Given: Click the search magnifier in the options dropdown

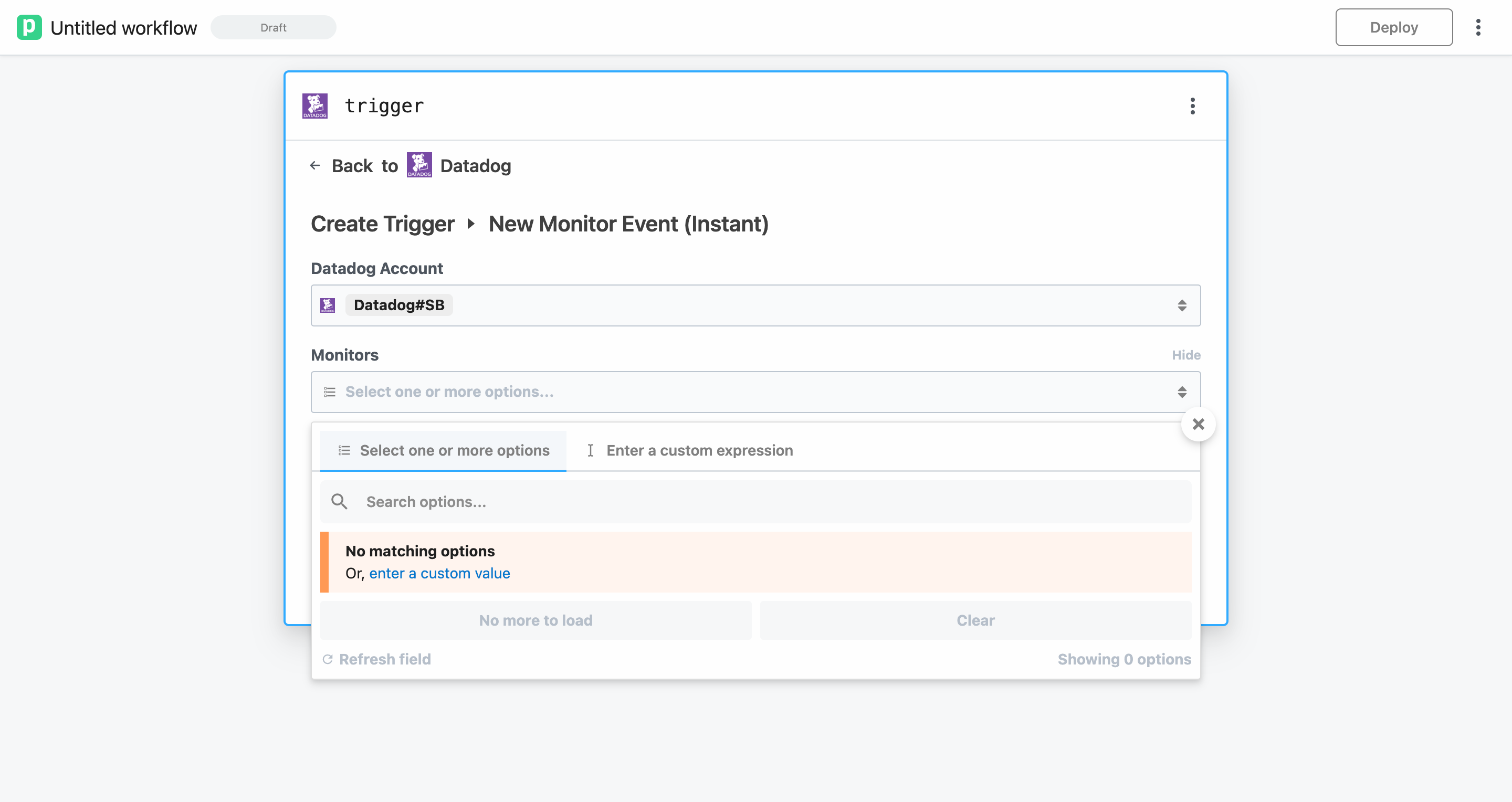Looking at the screenshot, I should coord(339,502).
